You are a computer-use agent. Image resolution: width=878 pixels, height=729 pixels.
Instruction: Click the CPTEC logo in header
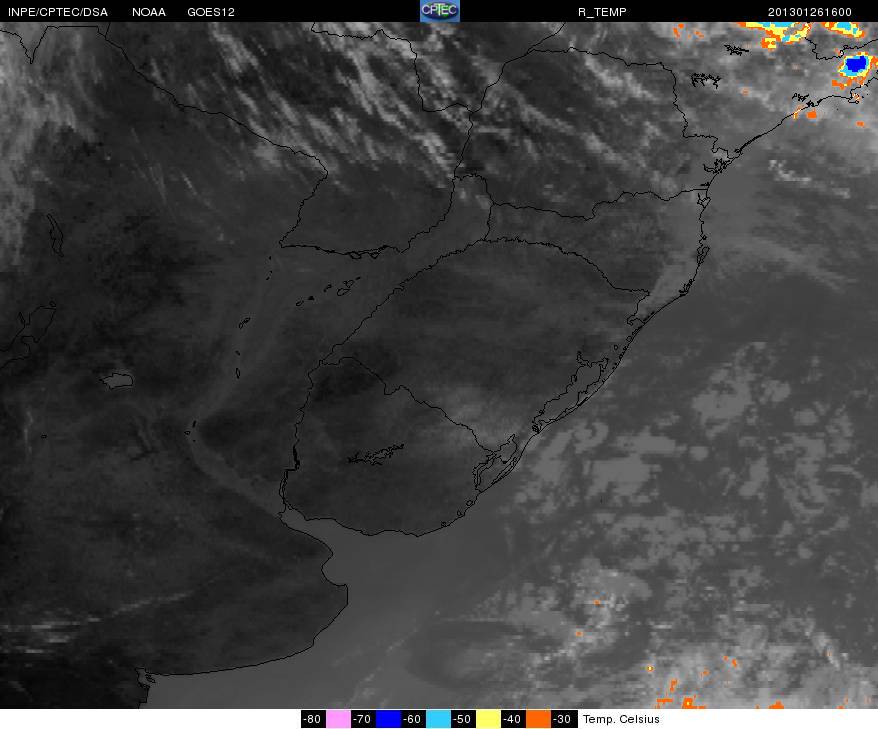440,11
